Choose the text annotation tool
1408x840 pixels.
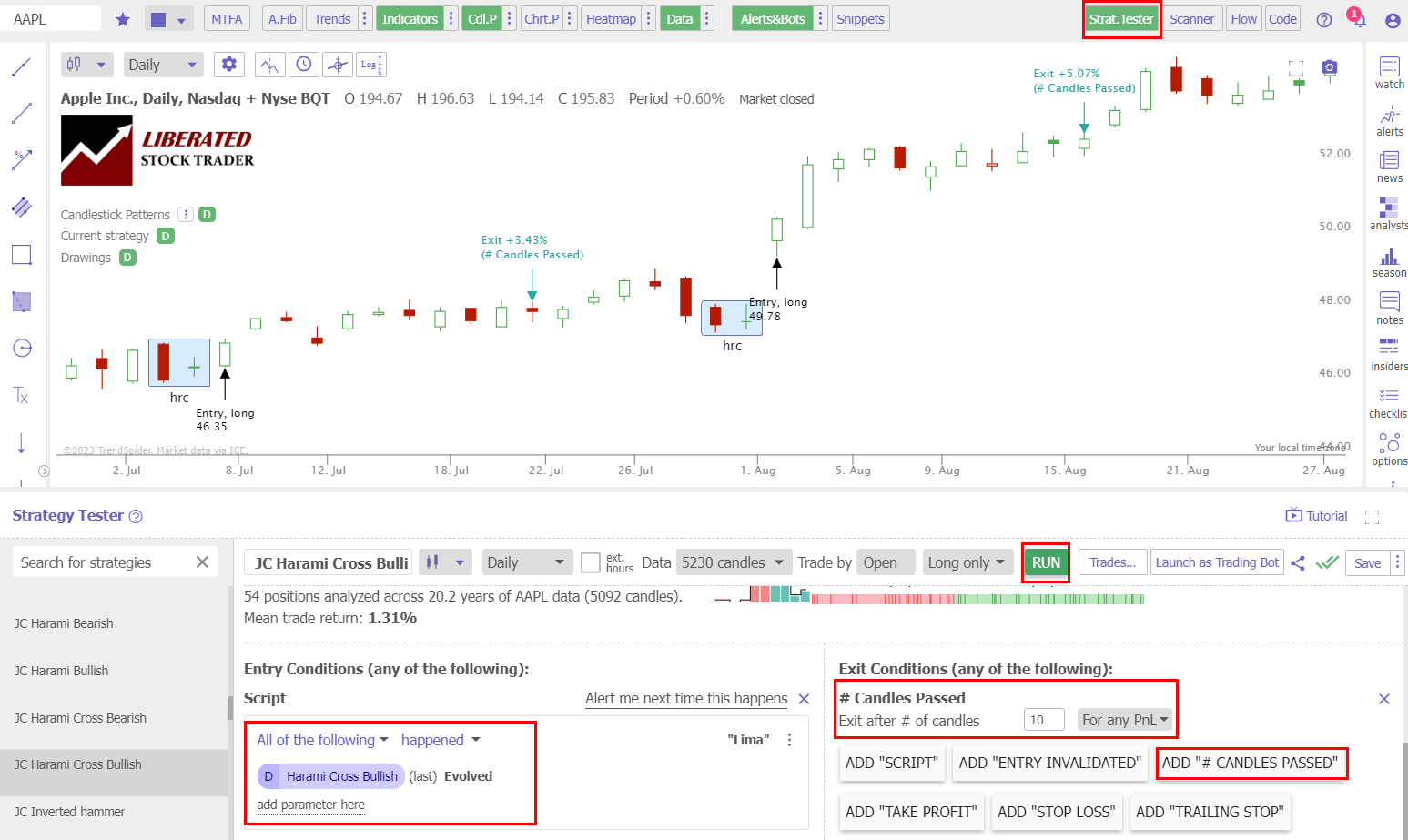(x=22, y=395)
